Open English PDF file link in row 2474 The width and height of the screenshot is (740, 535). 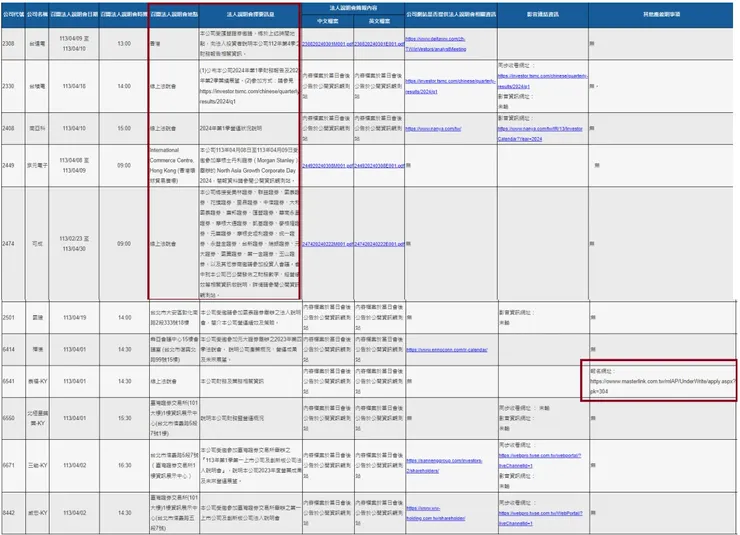click(379, 244)
